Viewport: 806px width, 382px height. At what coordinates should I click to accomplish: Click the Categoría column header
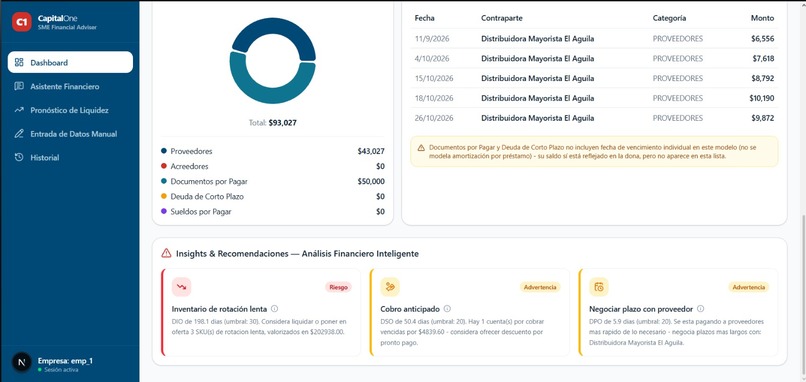(669, 18)
